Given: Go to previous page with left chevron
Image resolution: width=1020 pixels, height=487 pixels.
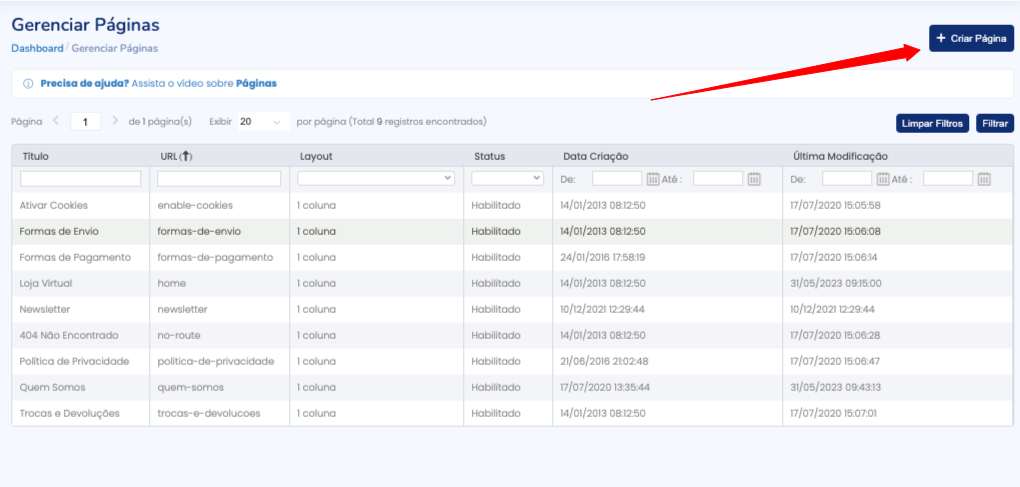Looking at the screenshot, I should pyautogui.click(x=56, y=121).
